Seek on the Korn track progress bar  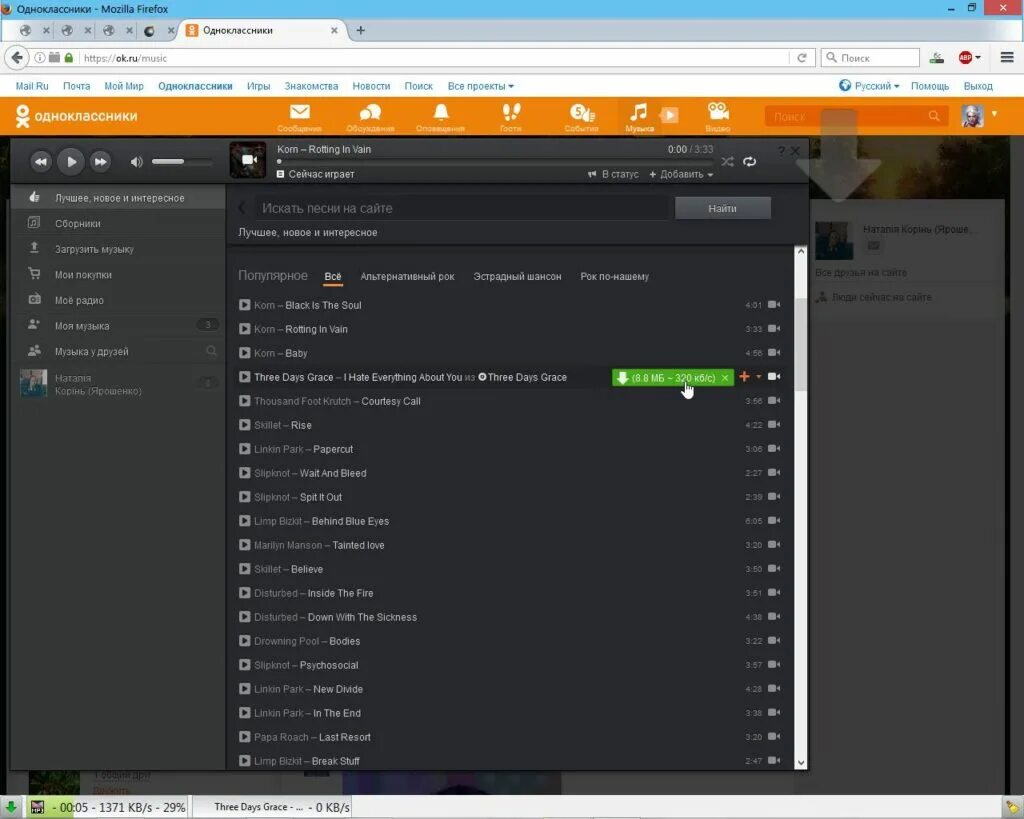[495, 161]
